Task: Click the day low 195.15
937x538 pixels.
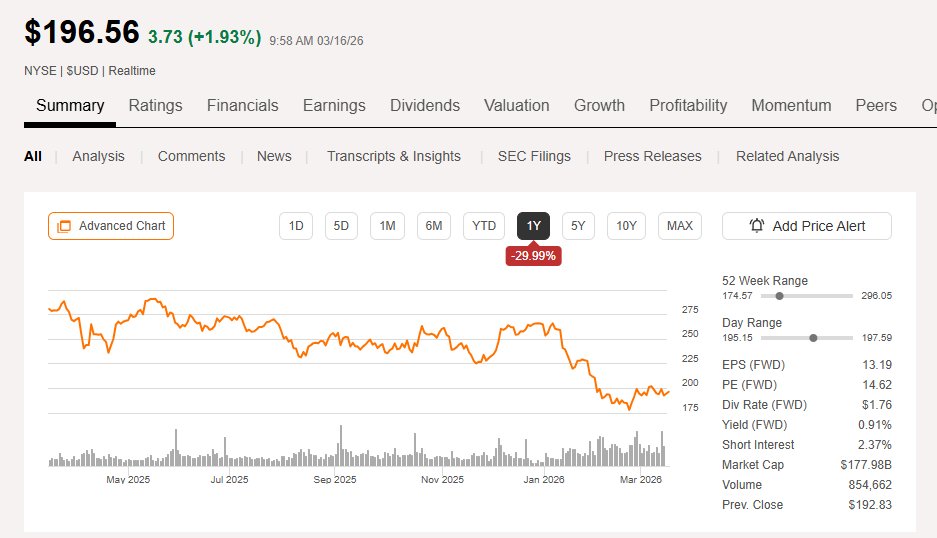Action: click(x=737, y=338)
